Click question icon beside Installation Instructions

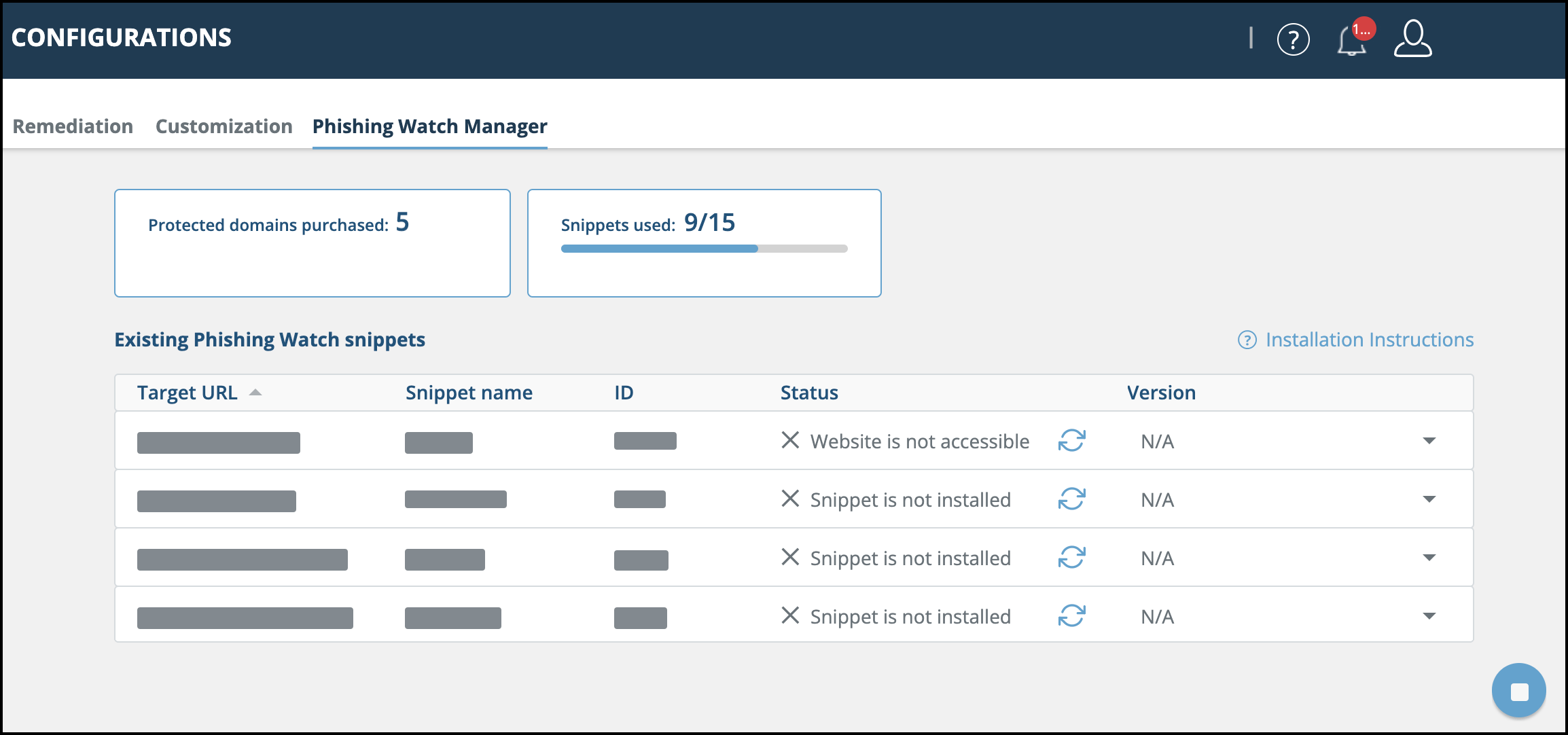(1247, 340)
